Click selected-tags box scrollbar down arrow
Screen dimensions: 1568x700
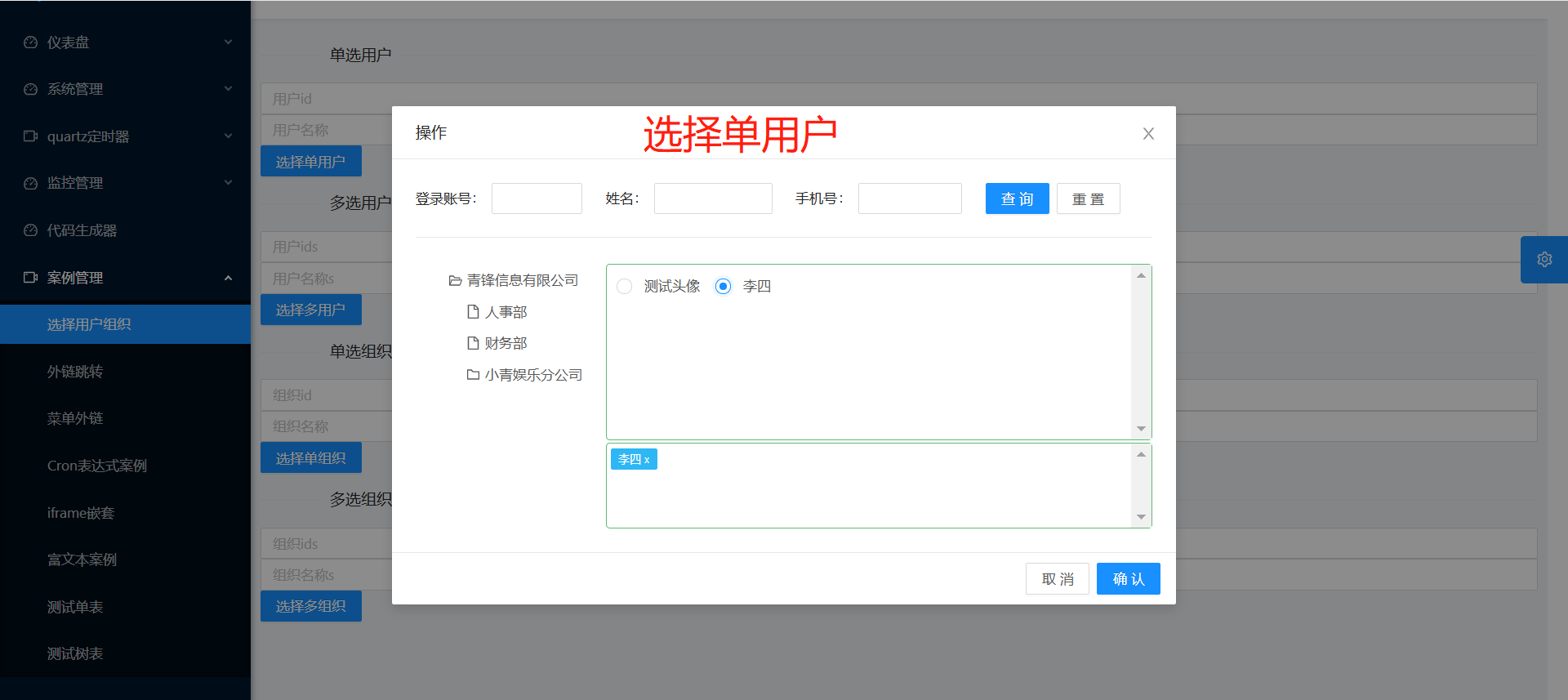click(x=1141, y=517)
